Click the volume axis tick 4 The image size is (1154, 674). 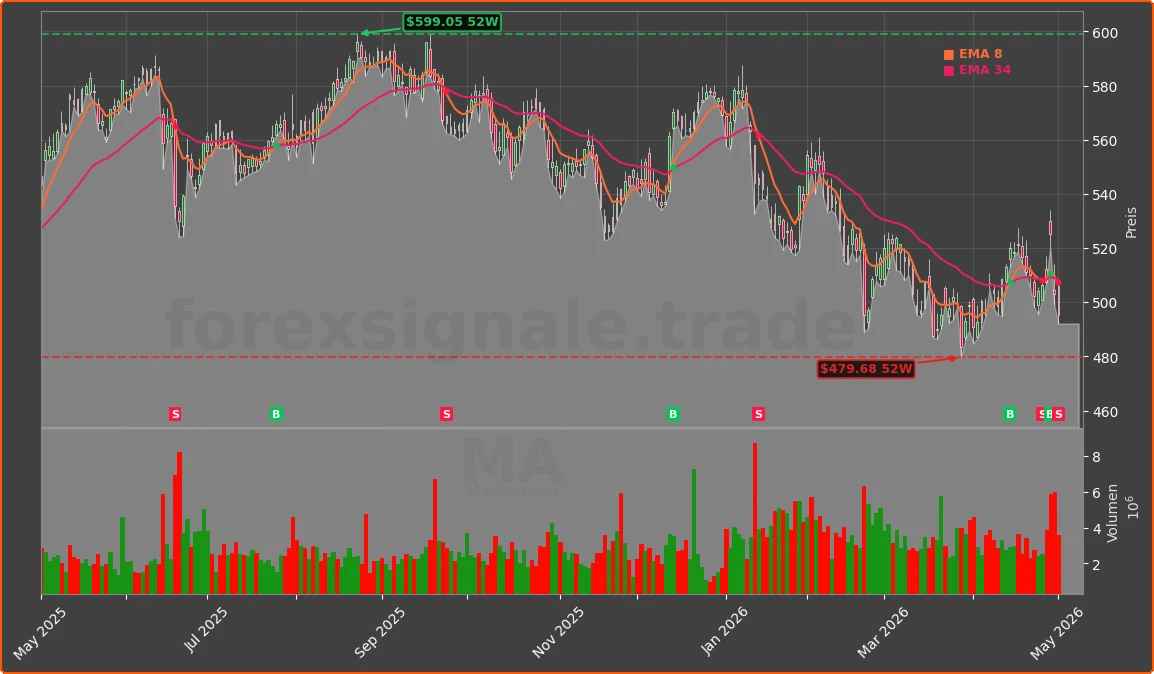click(1097, 529)
